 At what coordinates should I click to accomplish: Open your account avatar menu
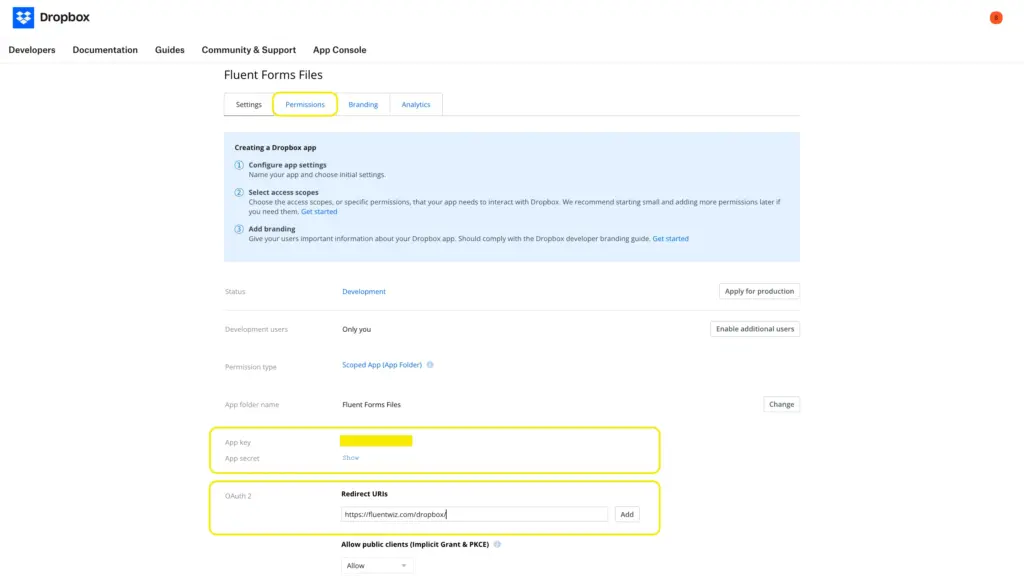pos(995,17)
